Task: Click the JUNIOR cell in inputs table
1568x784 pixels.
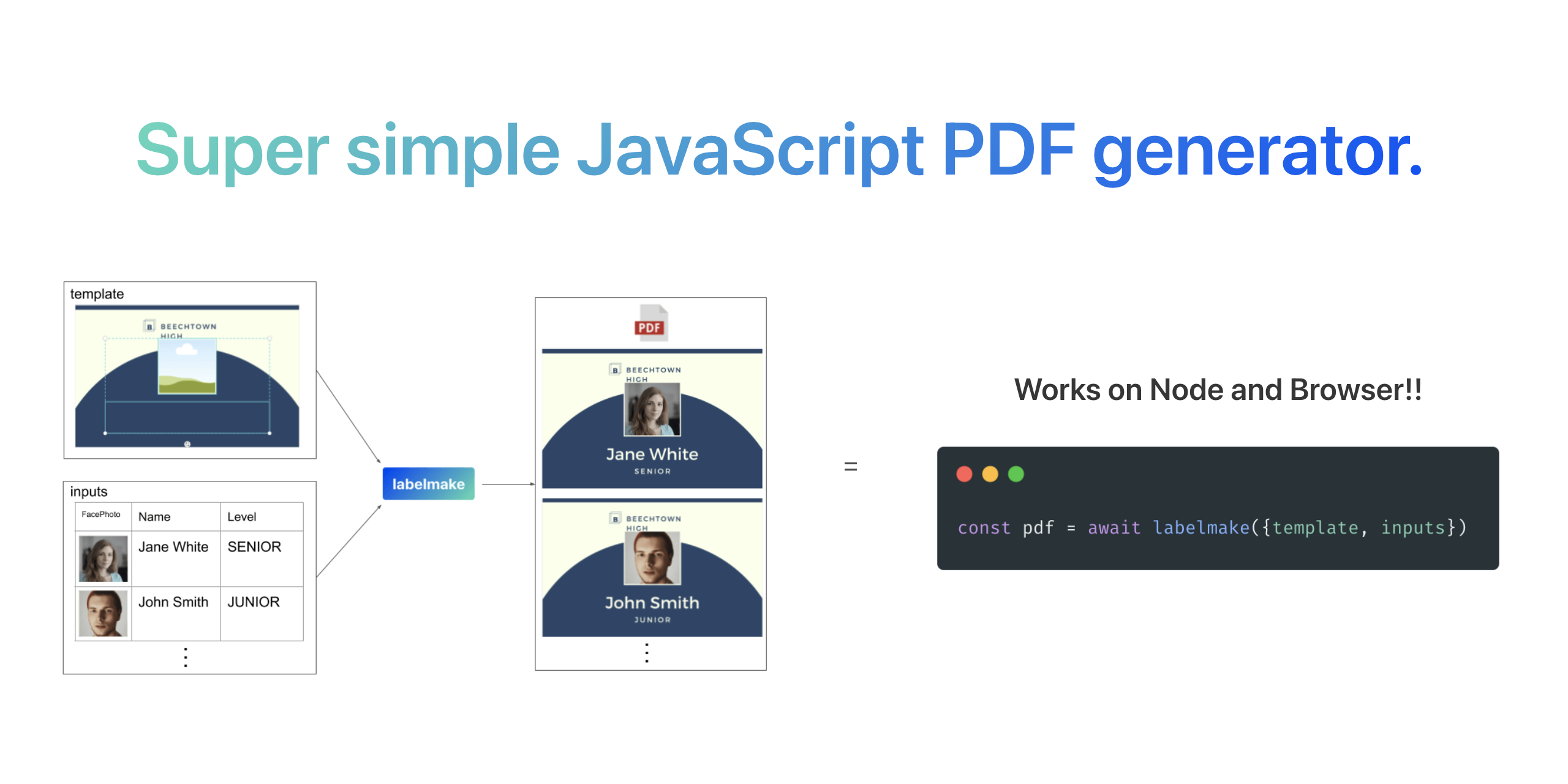Action: 254,602
